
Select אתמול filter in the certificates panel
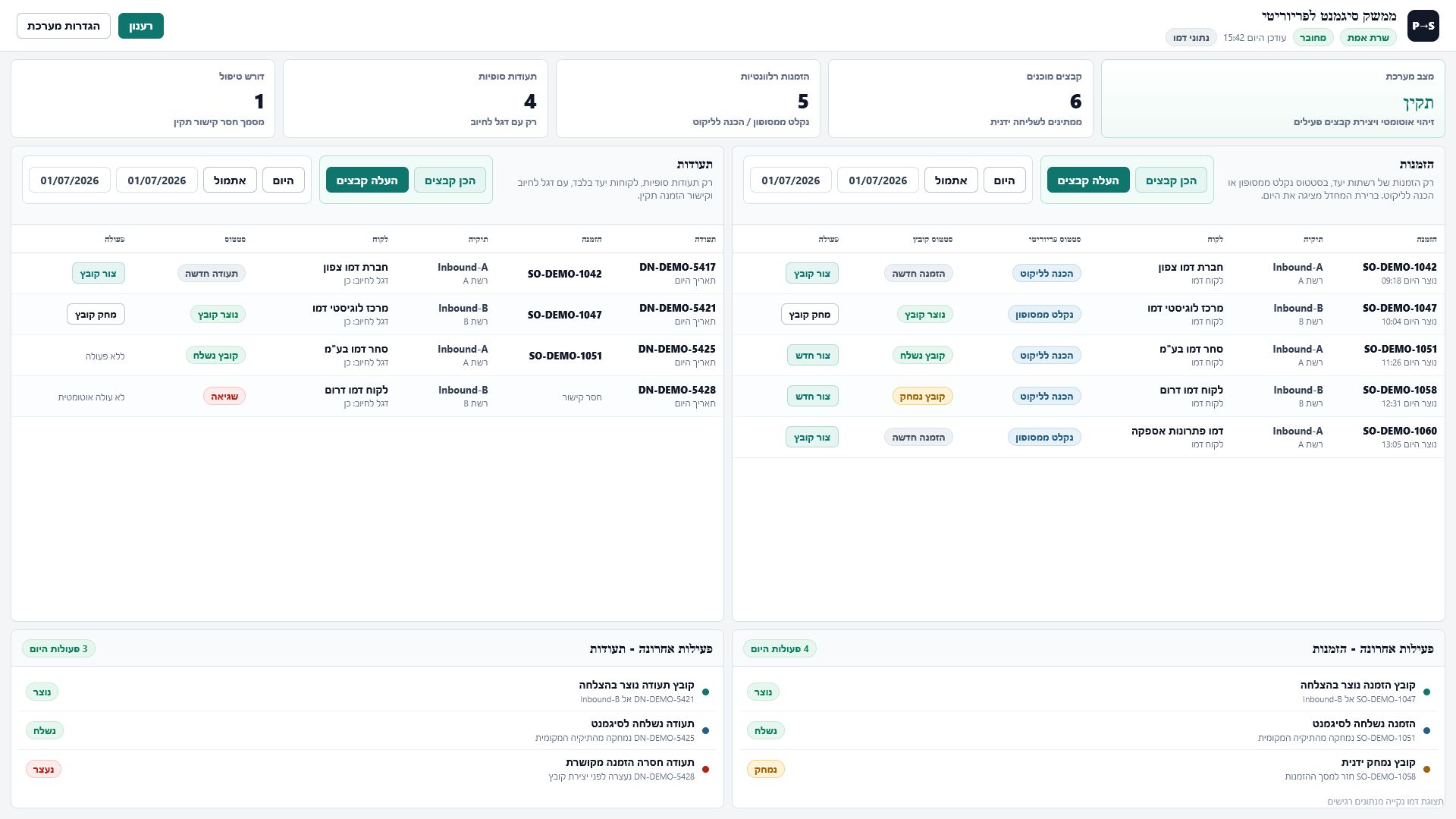tap(230, 180)
